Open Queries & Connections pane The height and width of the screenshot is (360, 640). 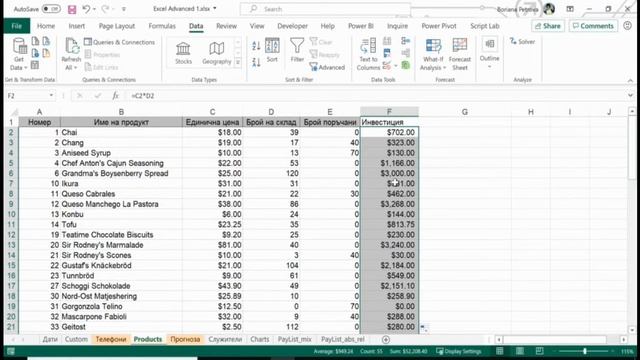(119, 42)
